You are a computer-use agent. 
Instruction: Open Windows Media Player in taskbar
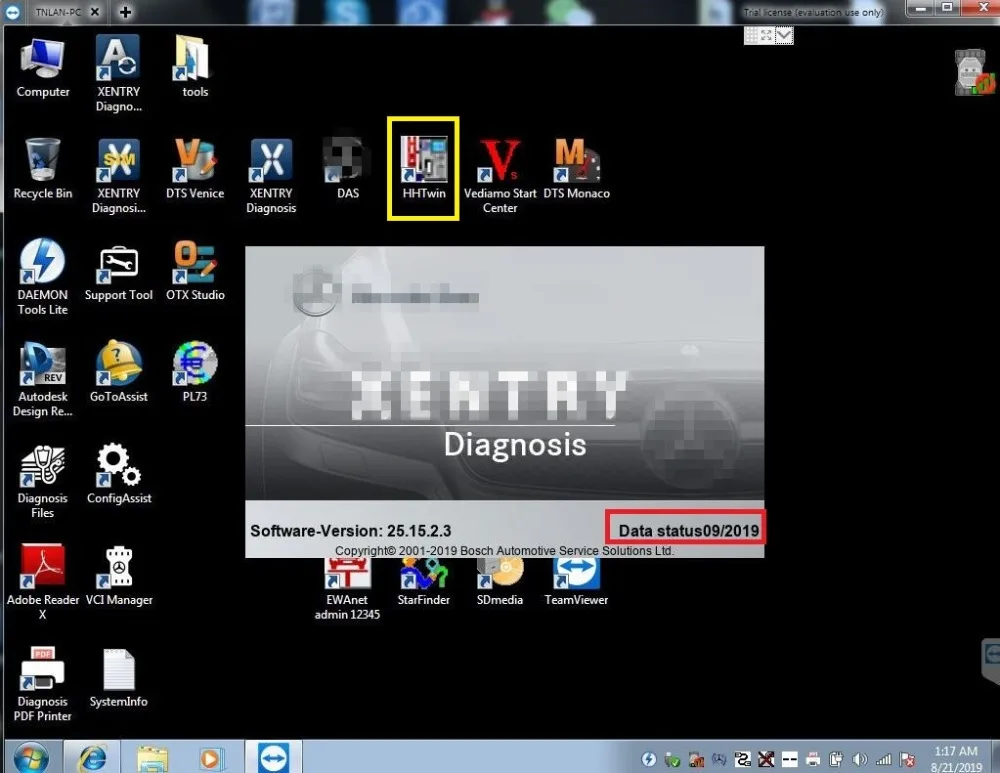pyautogui.click(x=210, y=758)
